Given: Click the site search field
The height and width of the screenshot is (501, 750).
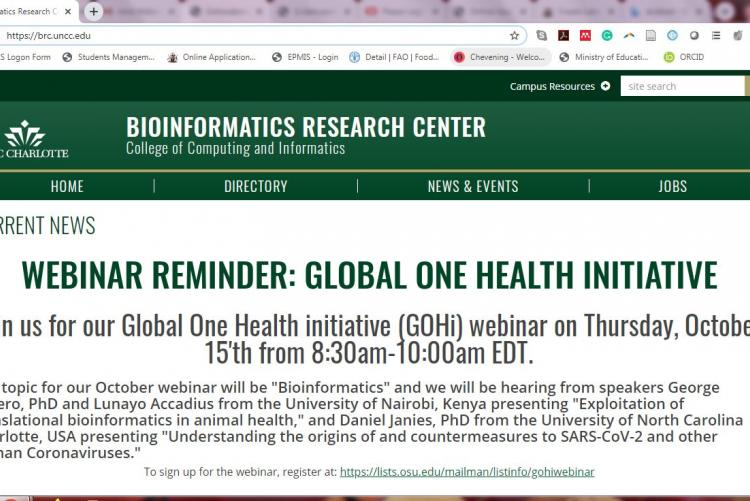Looking at the screenshot, I should click(x=680, y=86).
